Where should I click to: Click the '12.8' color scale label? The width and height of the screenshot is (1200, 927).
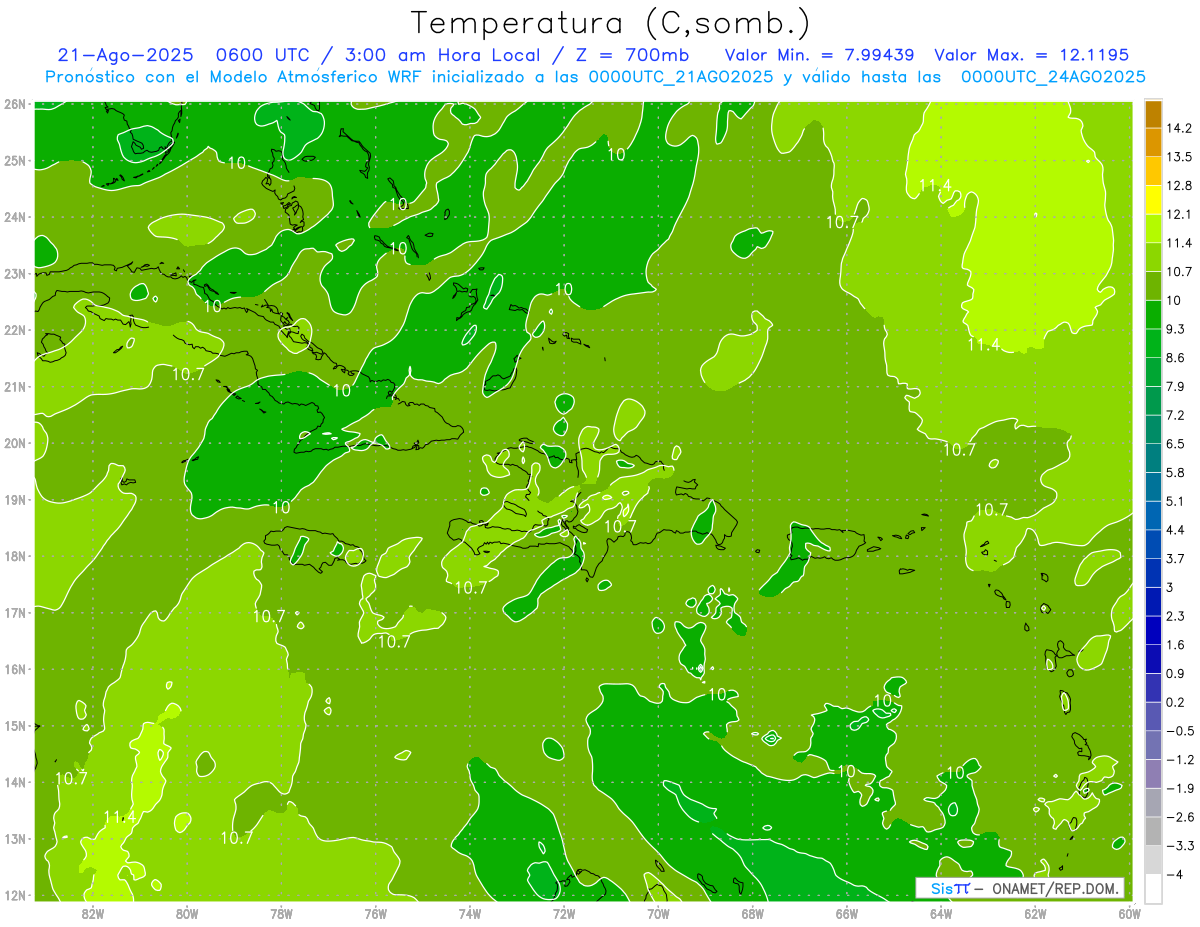tap(1180, 186)
